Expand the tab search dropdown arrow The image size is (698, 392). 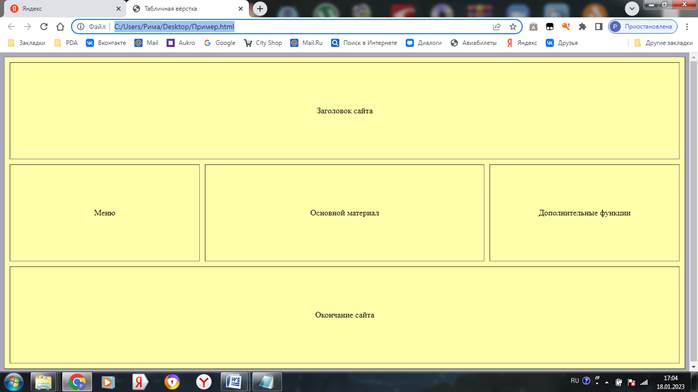(632, 8)
